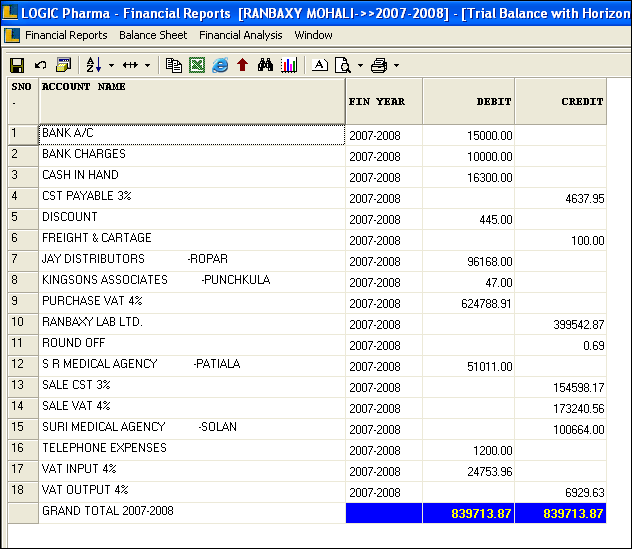
Task: Select the ROUND OFF account
Action: coord(73,342)
